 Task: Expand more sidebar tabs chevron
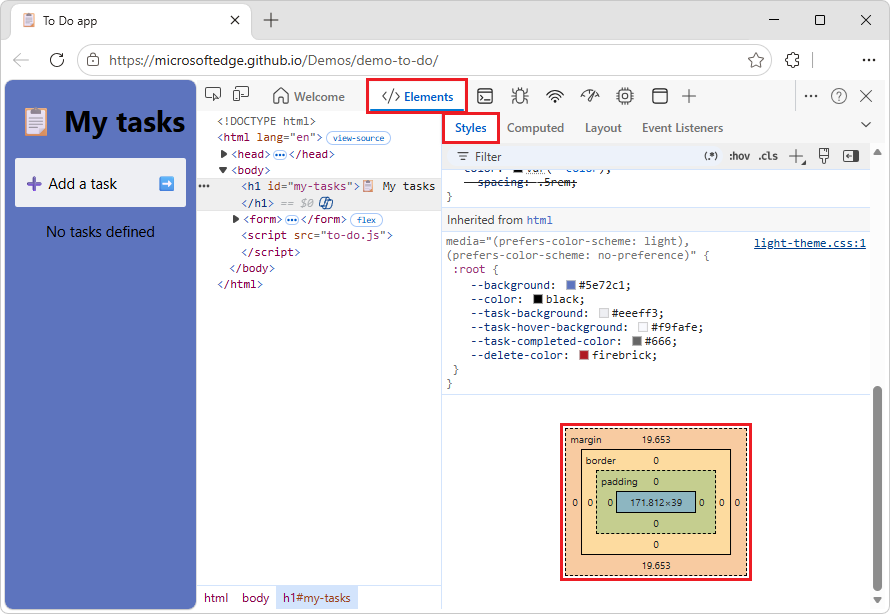tap(866, 125)
